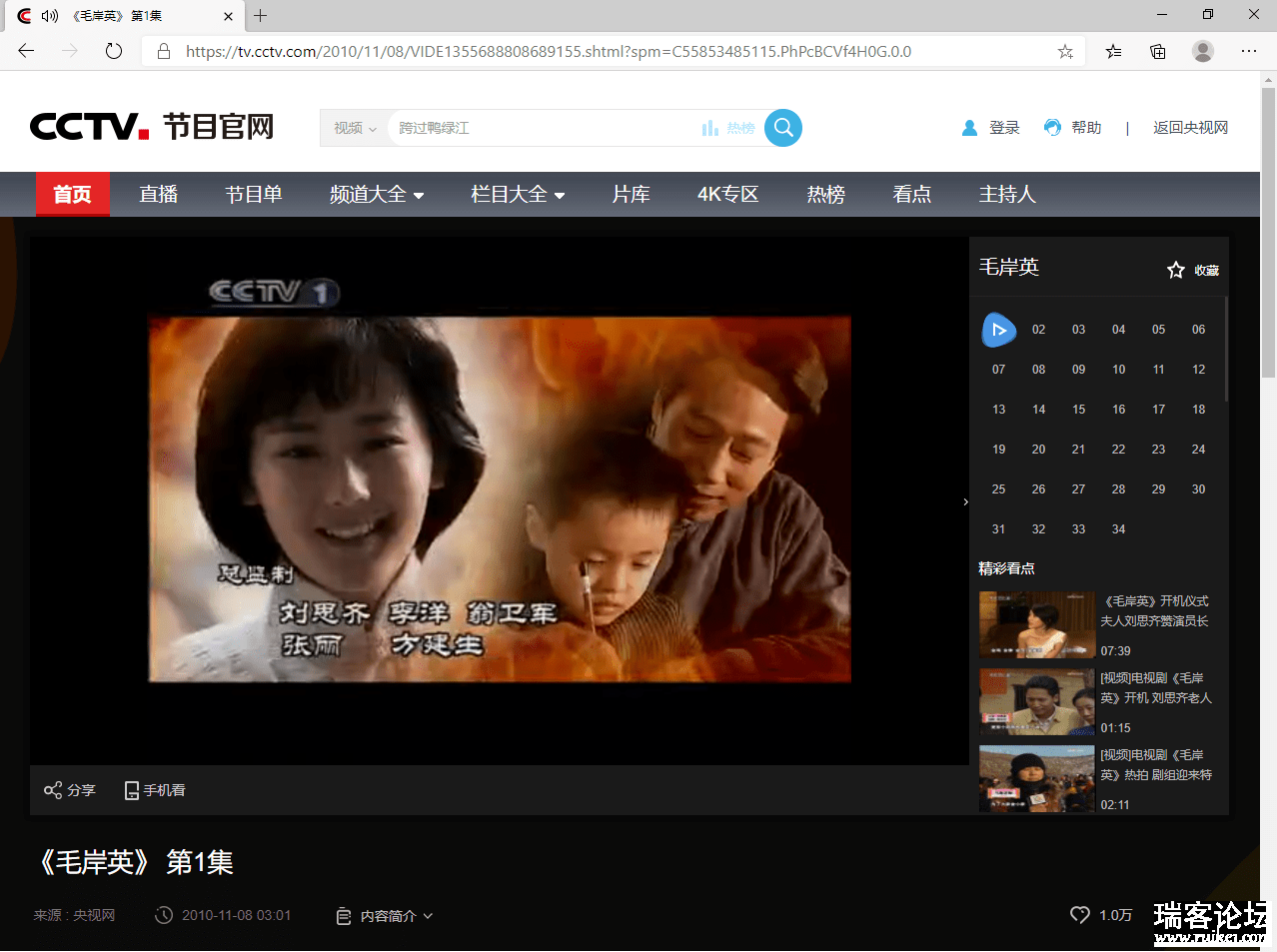Screen dimensions: 1277x952
Task: Click the episode list scrollbar
Action: click(1226, 350)
